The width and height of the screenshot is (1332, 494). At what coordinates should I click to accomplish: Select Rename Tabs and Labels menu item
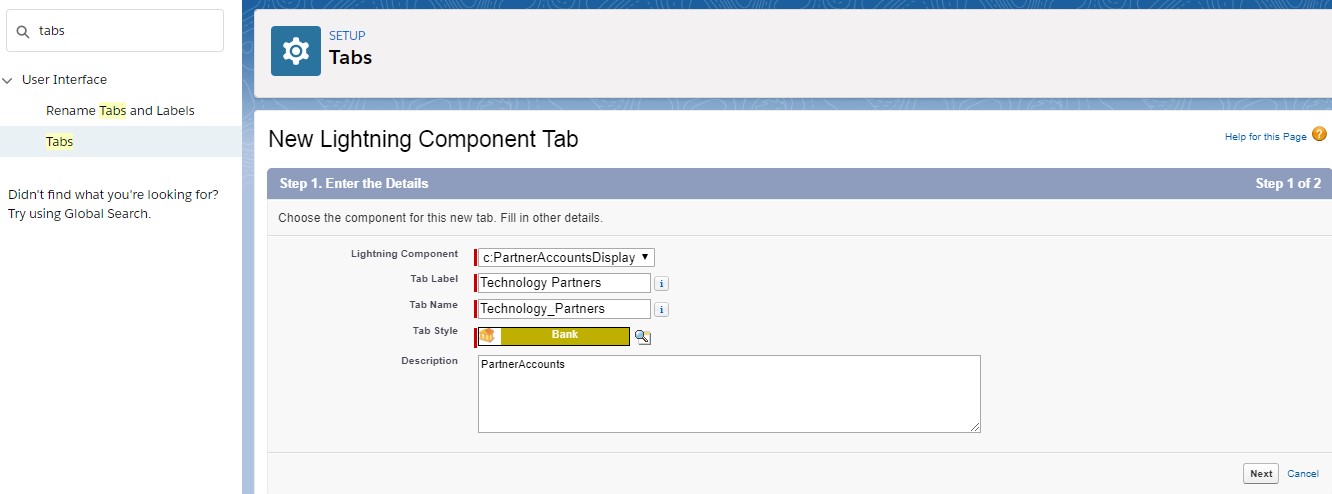pos(120,111)
